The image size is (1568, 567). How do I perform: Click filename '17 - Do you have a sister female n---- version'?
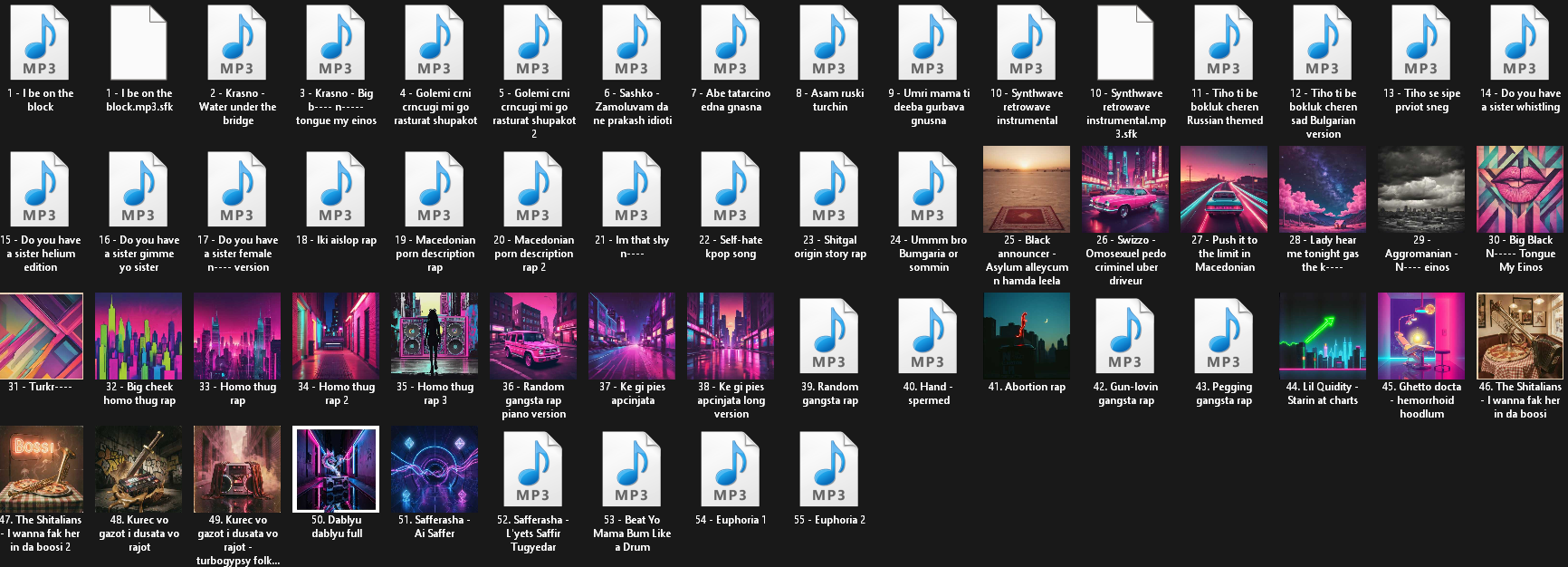[237, 254]
